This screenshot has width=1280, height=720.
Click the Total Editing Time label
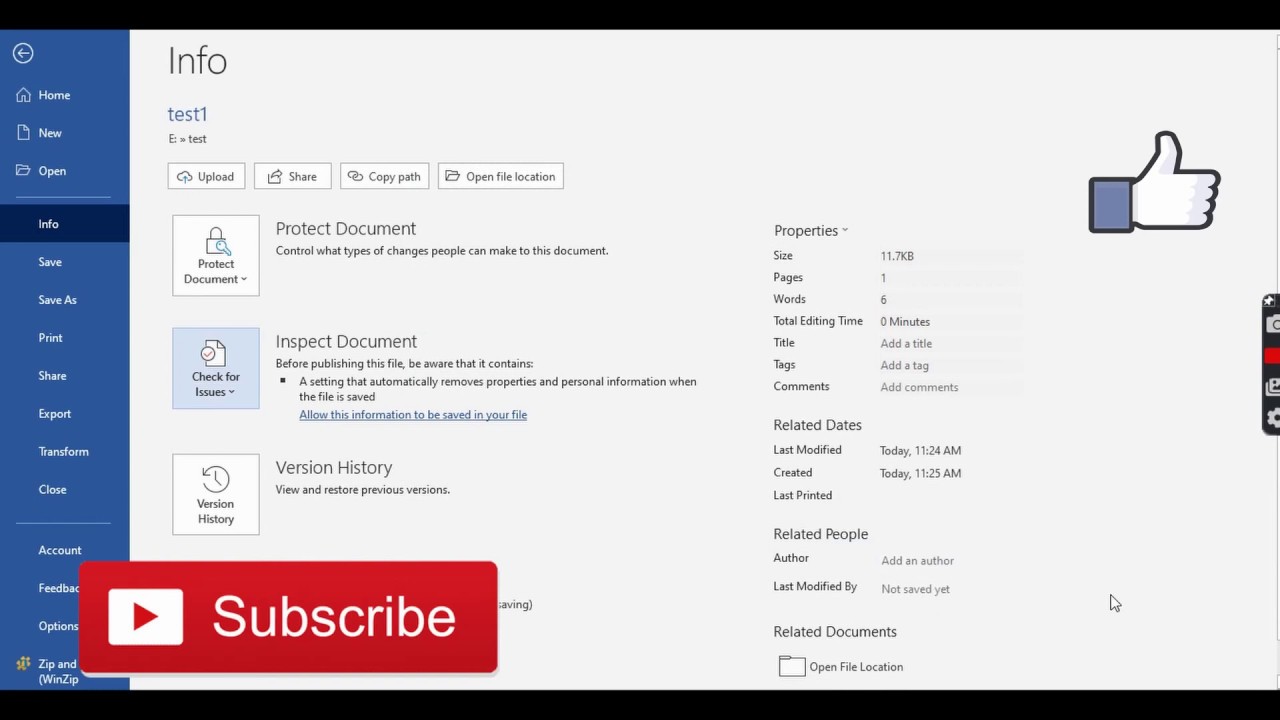click(x=817, y=321)
